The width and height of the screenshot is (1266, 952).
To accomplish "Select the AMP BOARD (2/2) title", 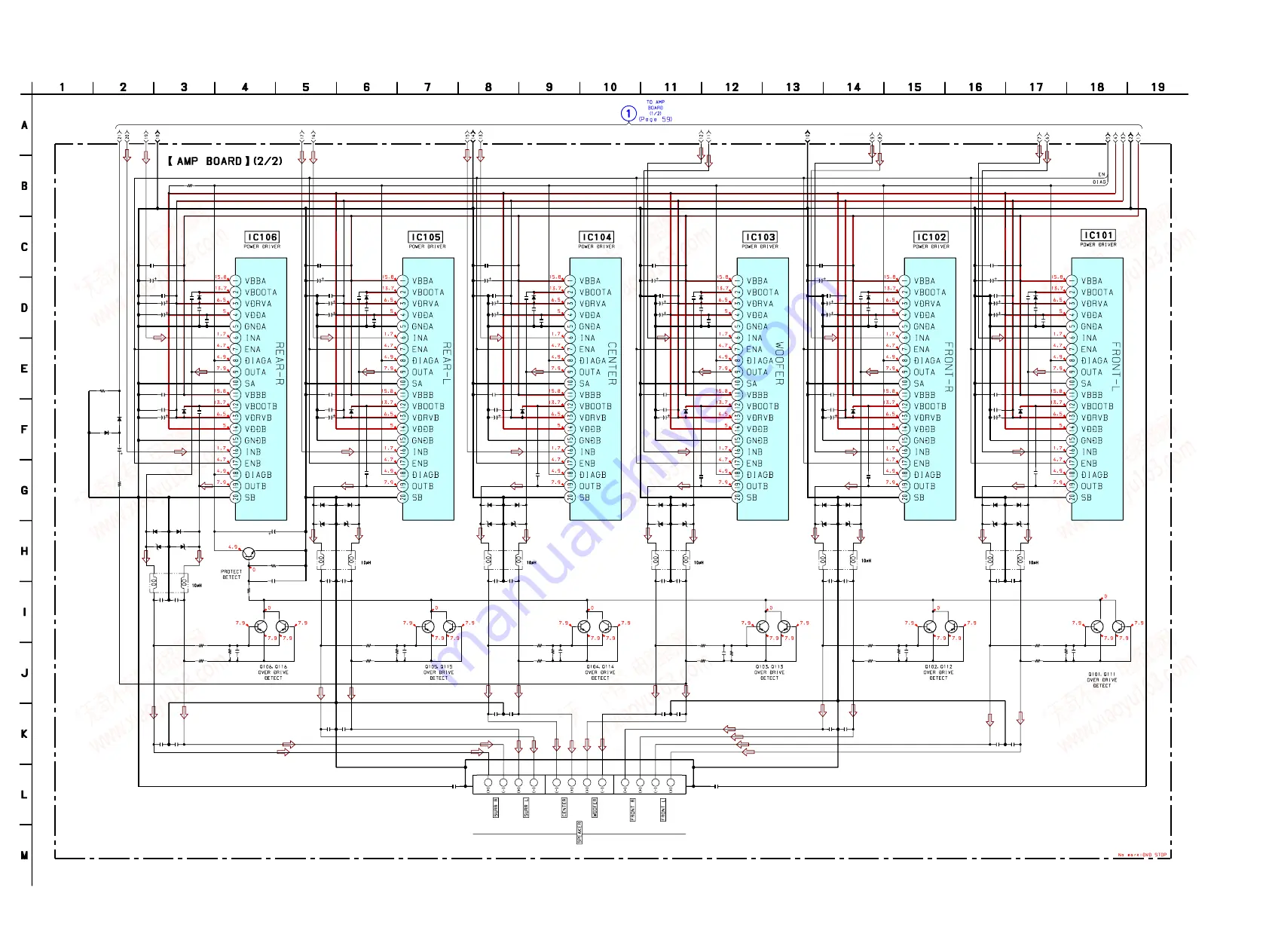I will click(x=225, y=161).
